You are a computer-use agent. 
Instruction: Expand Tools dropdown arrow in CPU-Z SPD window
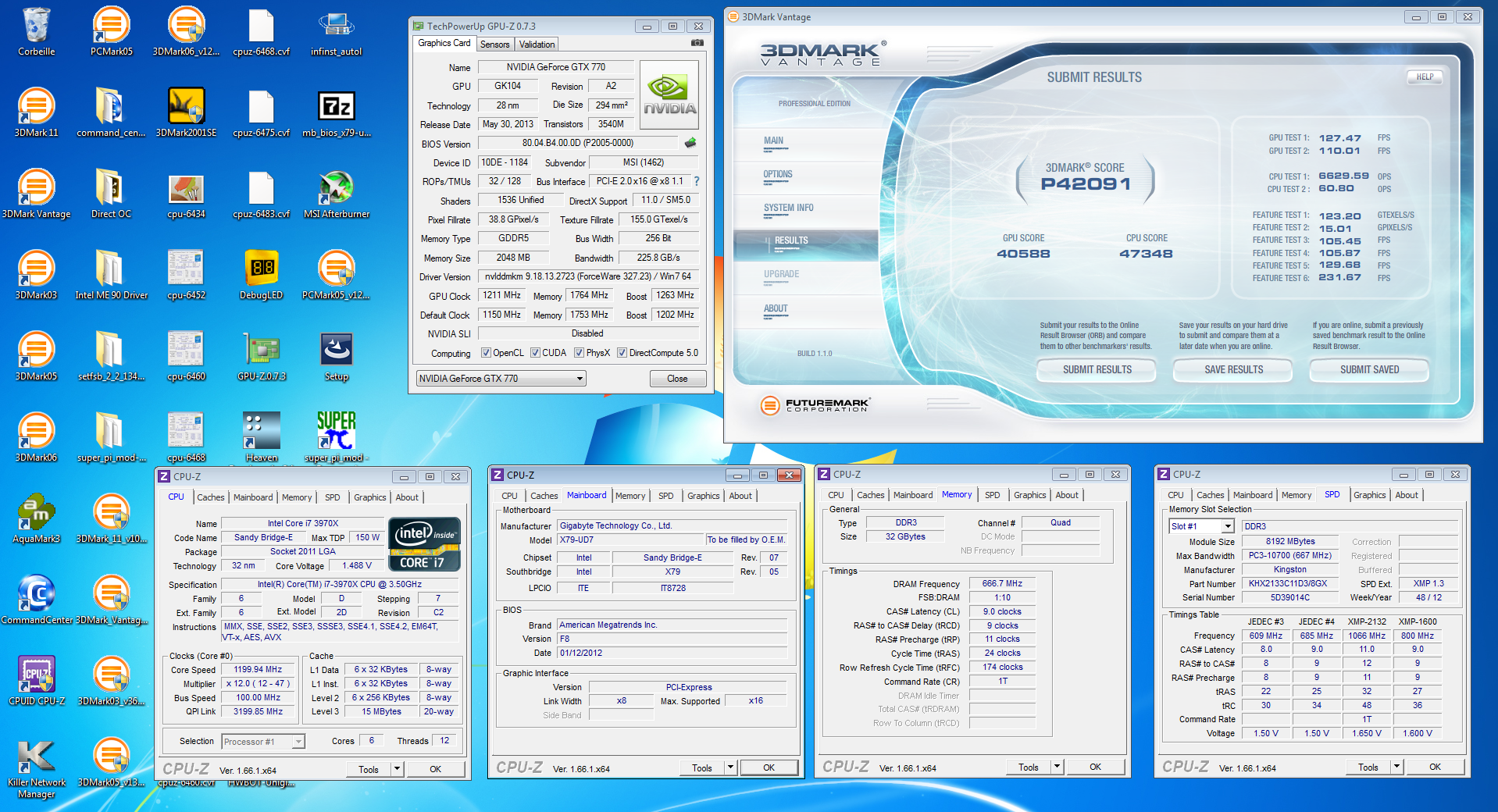[1396, 767]
